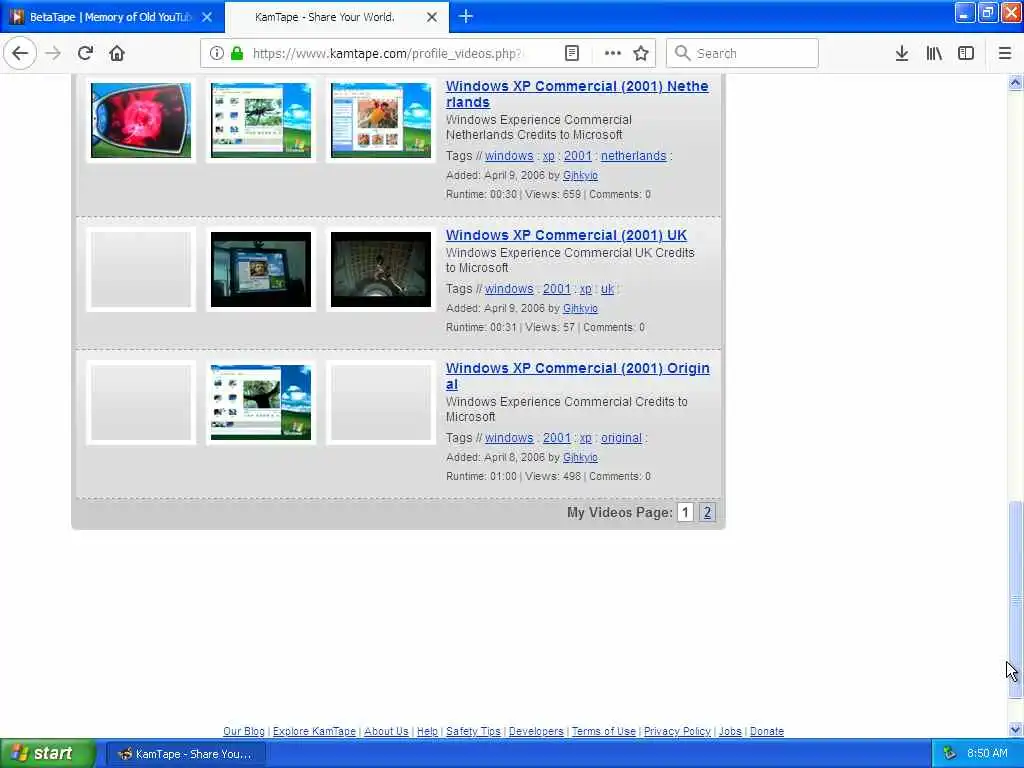Click the uk tag link
Viewport: 1024px width, 768px height.
607,289
